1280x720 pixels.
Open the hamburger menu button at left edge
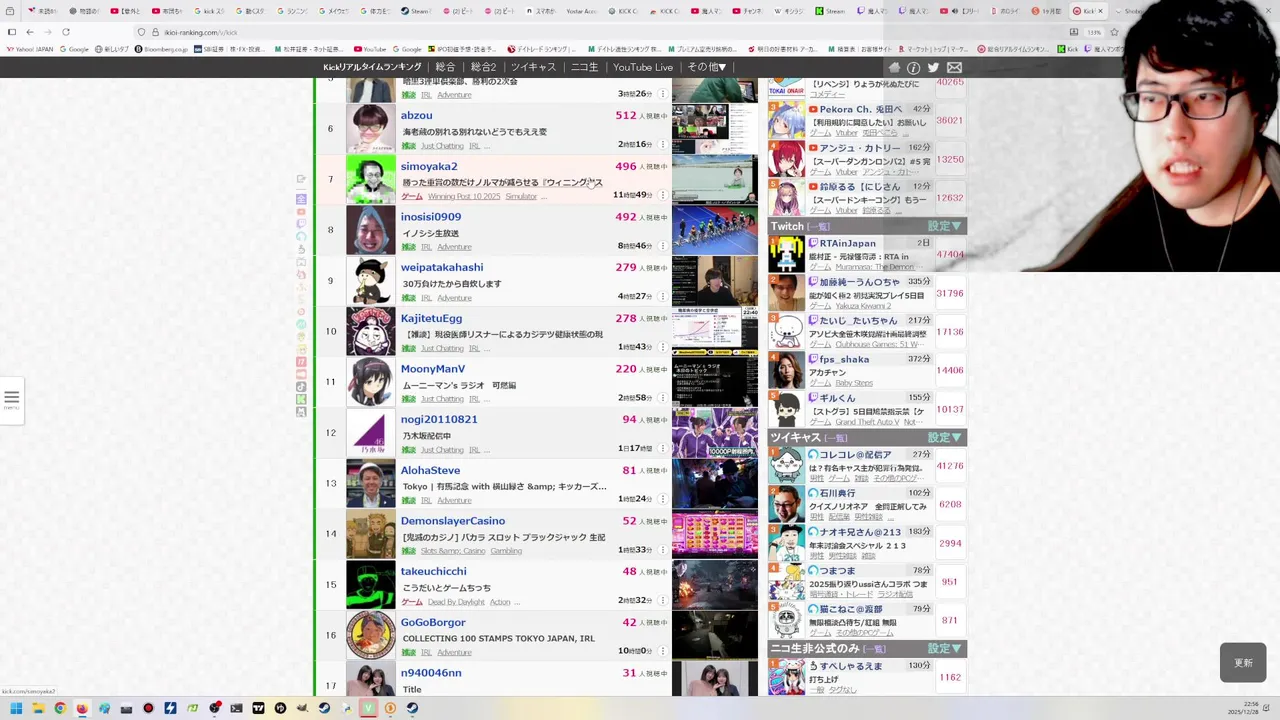[x=11, y=399]
